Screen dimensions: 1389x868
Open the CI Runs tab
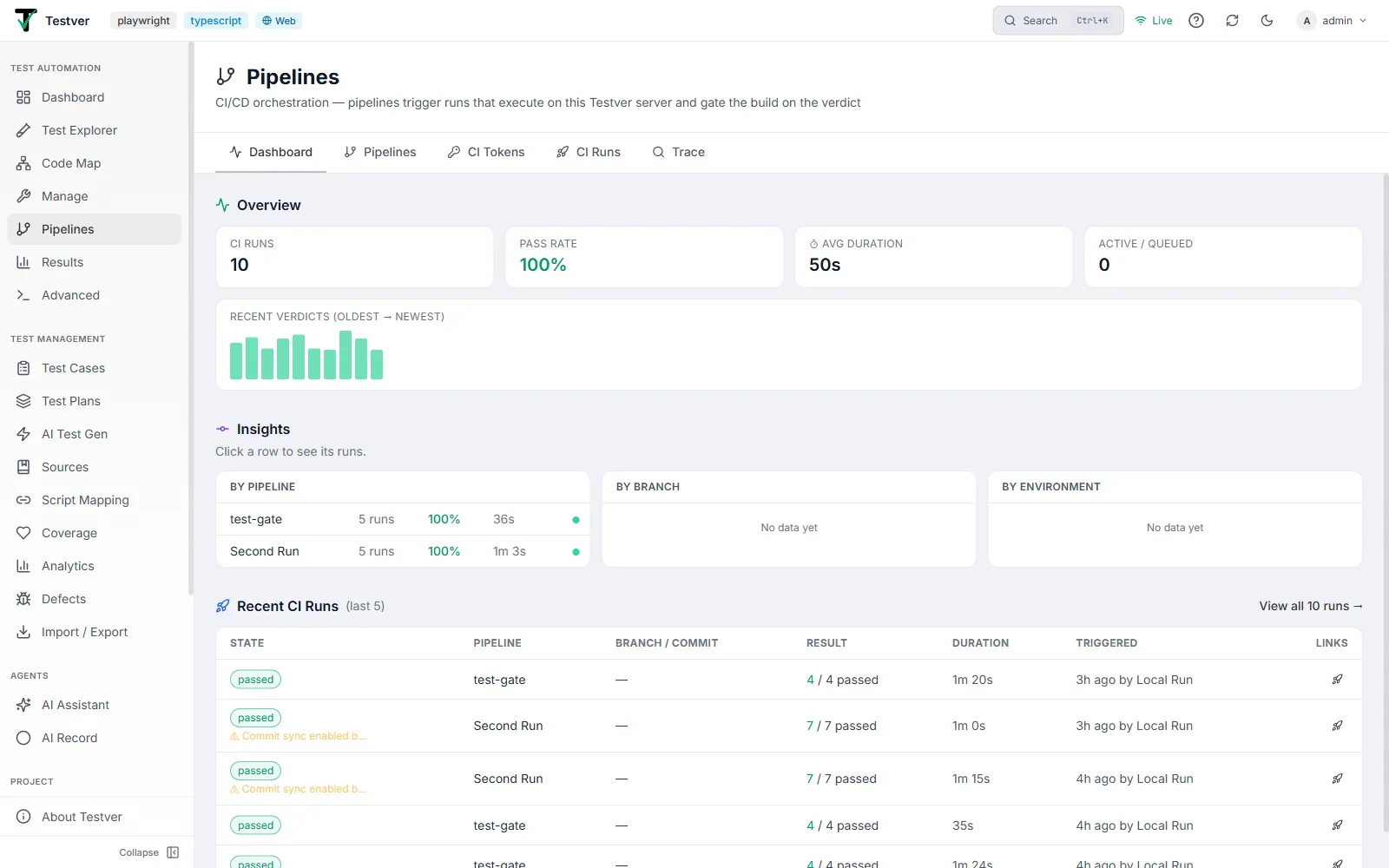coord(589,152)
